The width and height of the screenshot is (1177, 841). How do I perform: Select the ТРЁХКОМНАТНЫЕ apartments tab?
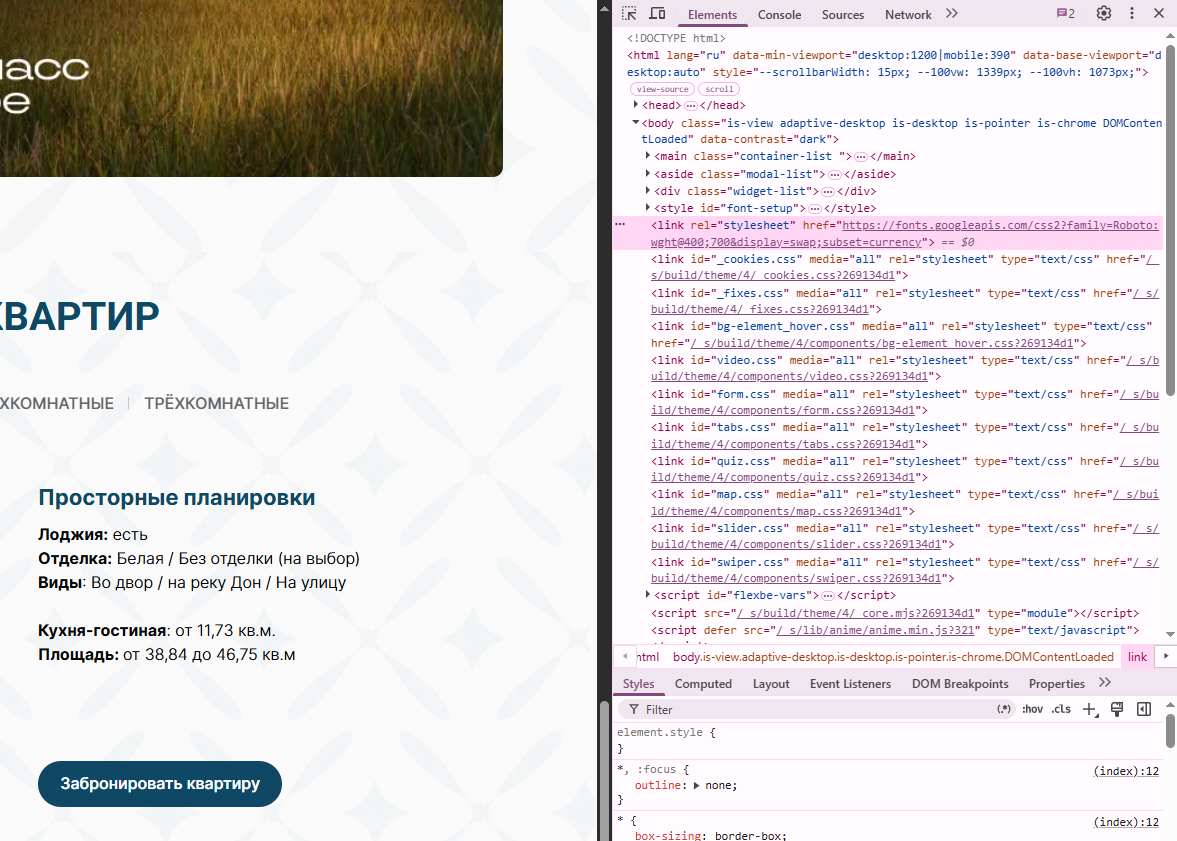click(216, 403)
